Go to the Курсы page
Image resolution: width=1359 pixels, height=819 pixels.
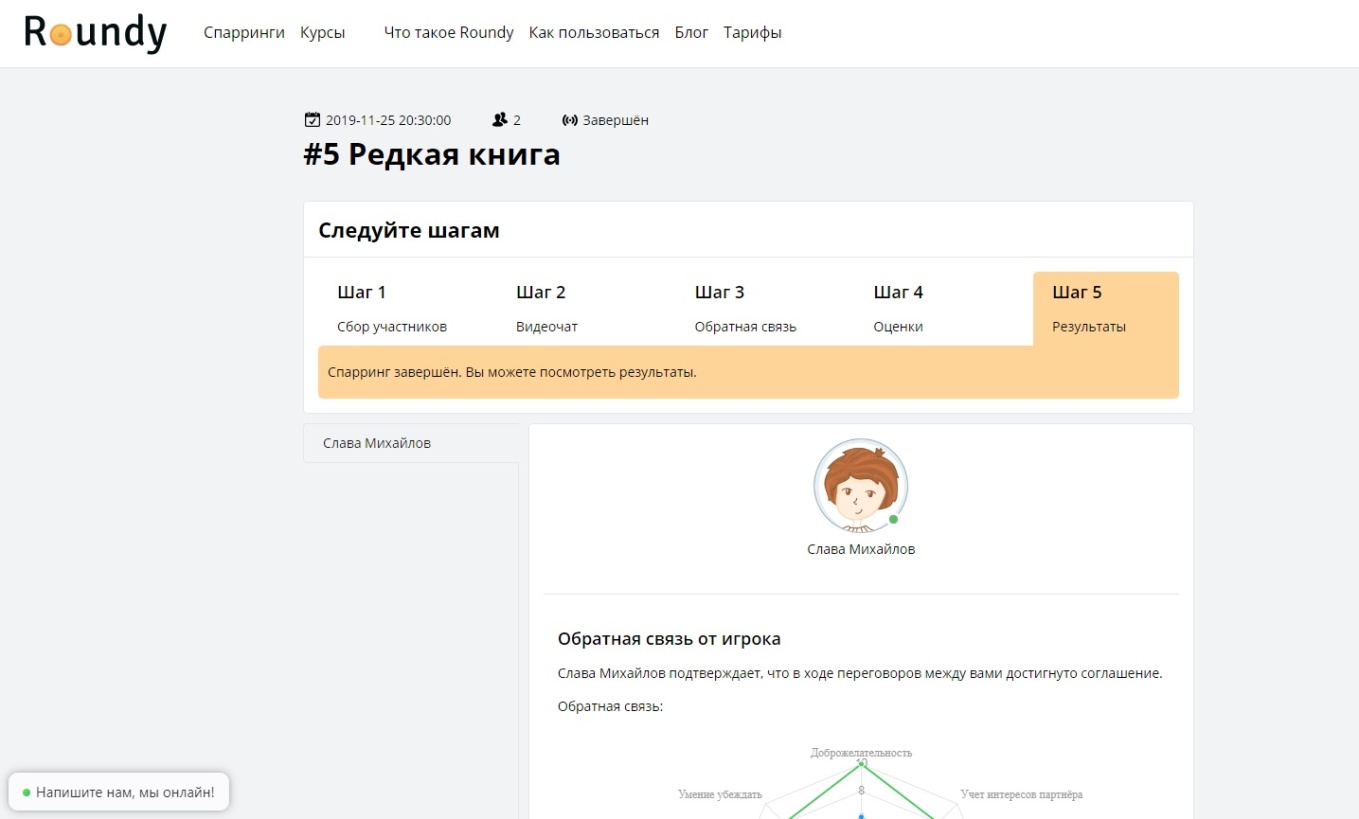click(x=322, y=33)
